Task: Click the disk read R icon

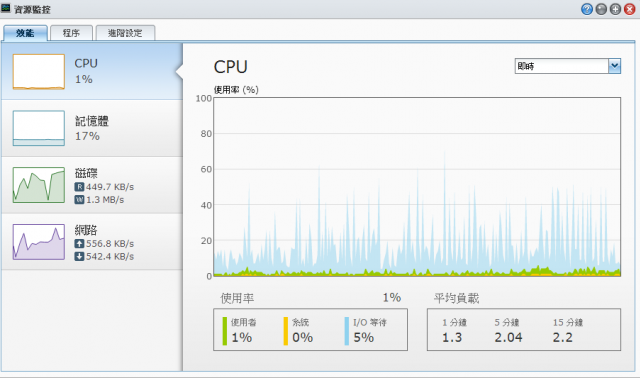Action: pos(79,187)
